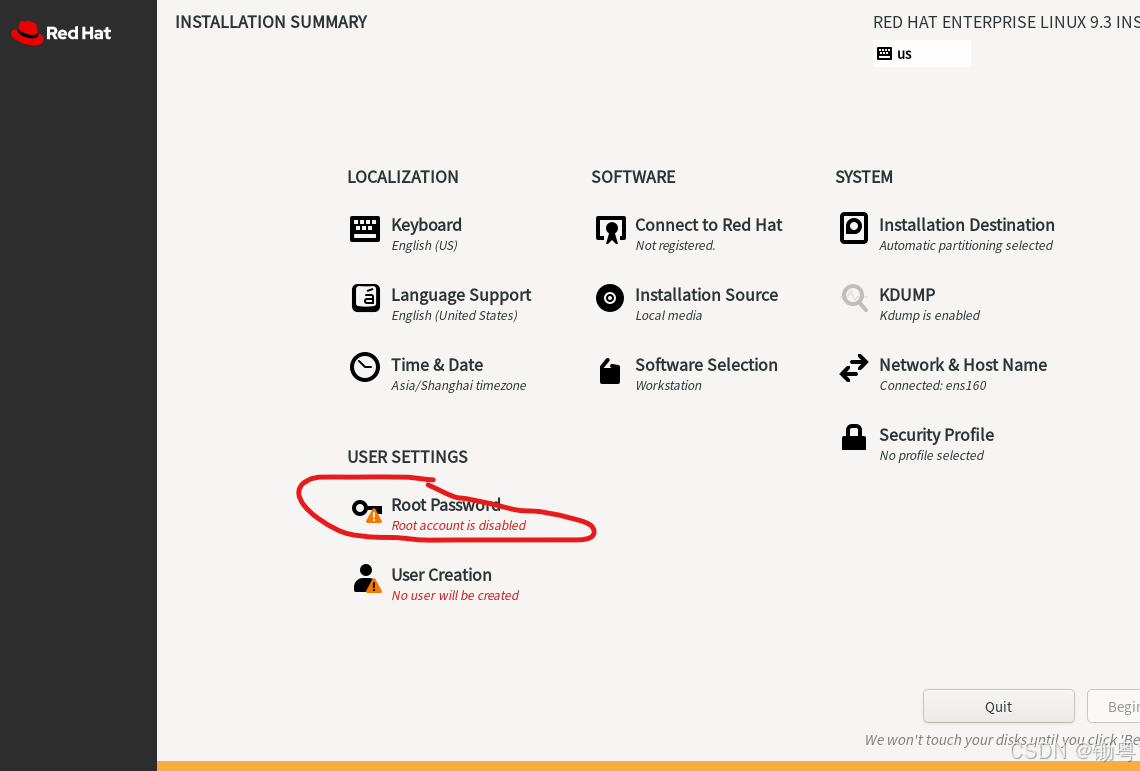Open Network & Host Name label

click(963, 364)
